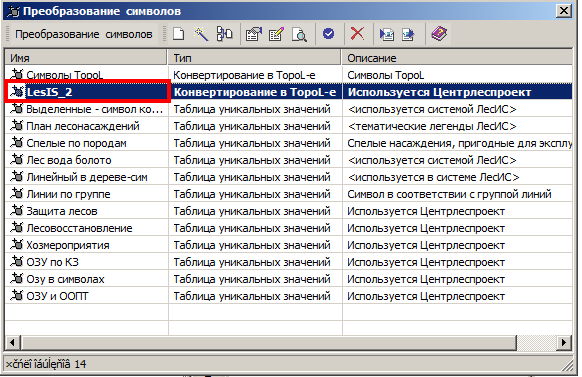Click the copy/duplicate structure icon
Image resolution: width=582 pixels, height=377 pixels.
(224, 34)
